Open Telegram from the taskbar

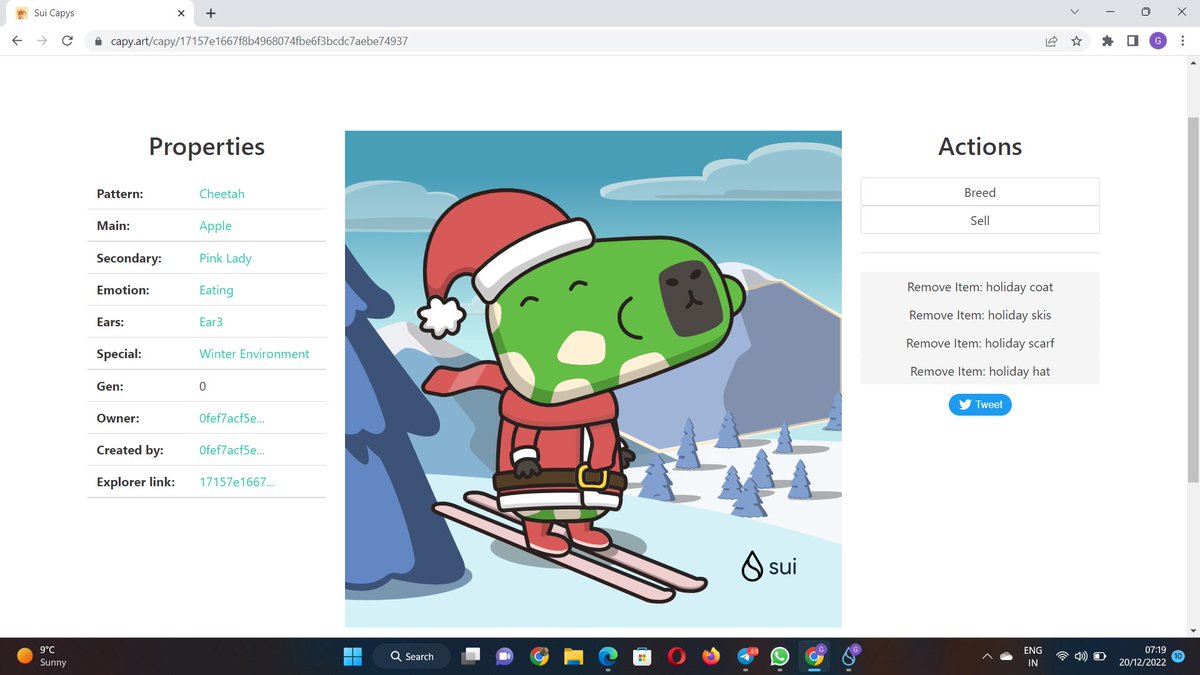746,656
